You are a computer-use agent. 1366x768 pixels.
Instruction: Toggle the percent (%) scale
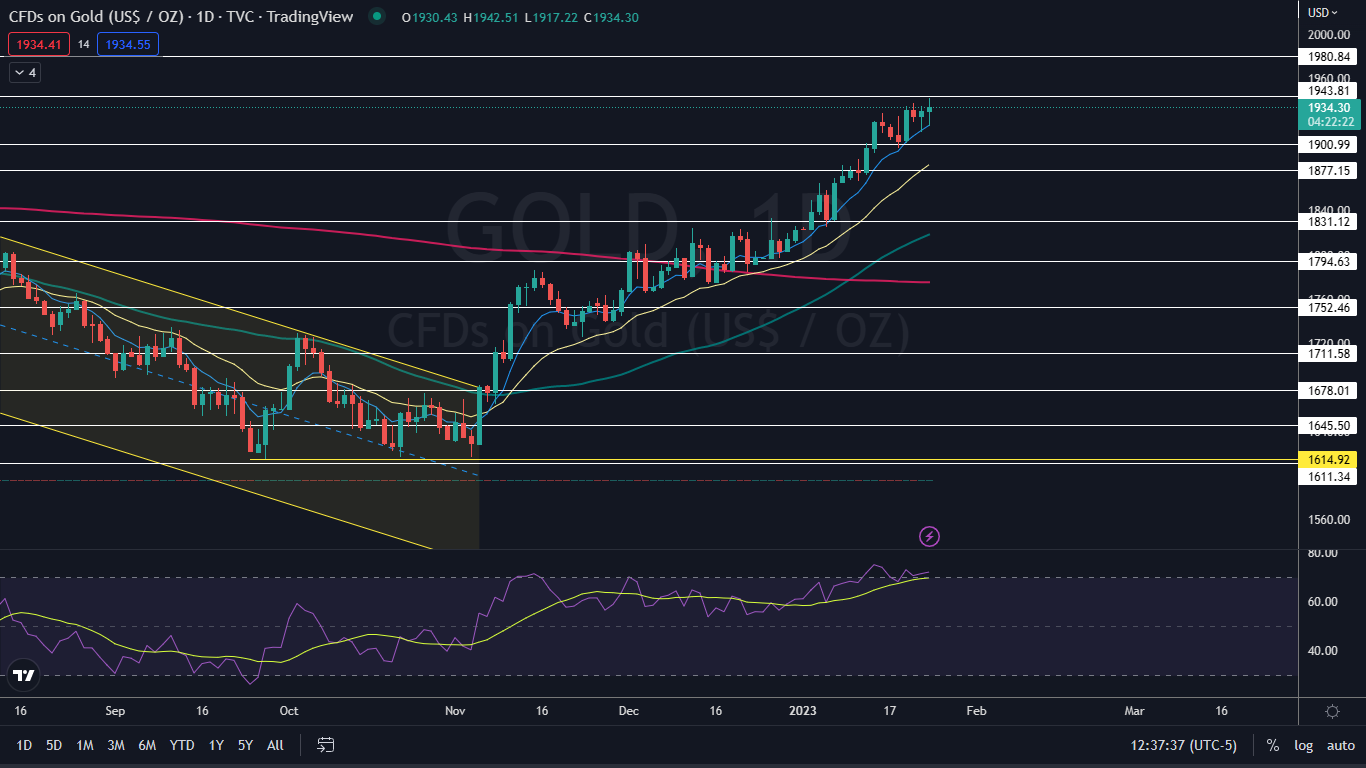coord(1273,745)
